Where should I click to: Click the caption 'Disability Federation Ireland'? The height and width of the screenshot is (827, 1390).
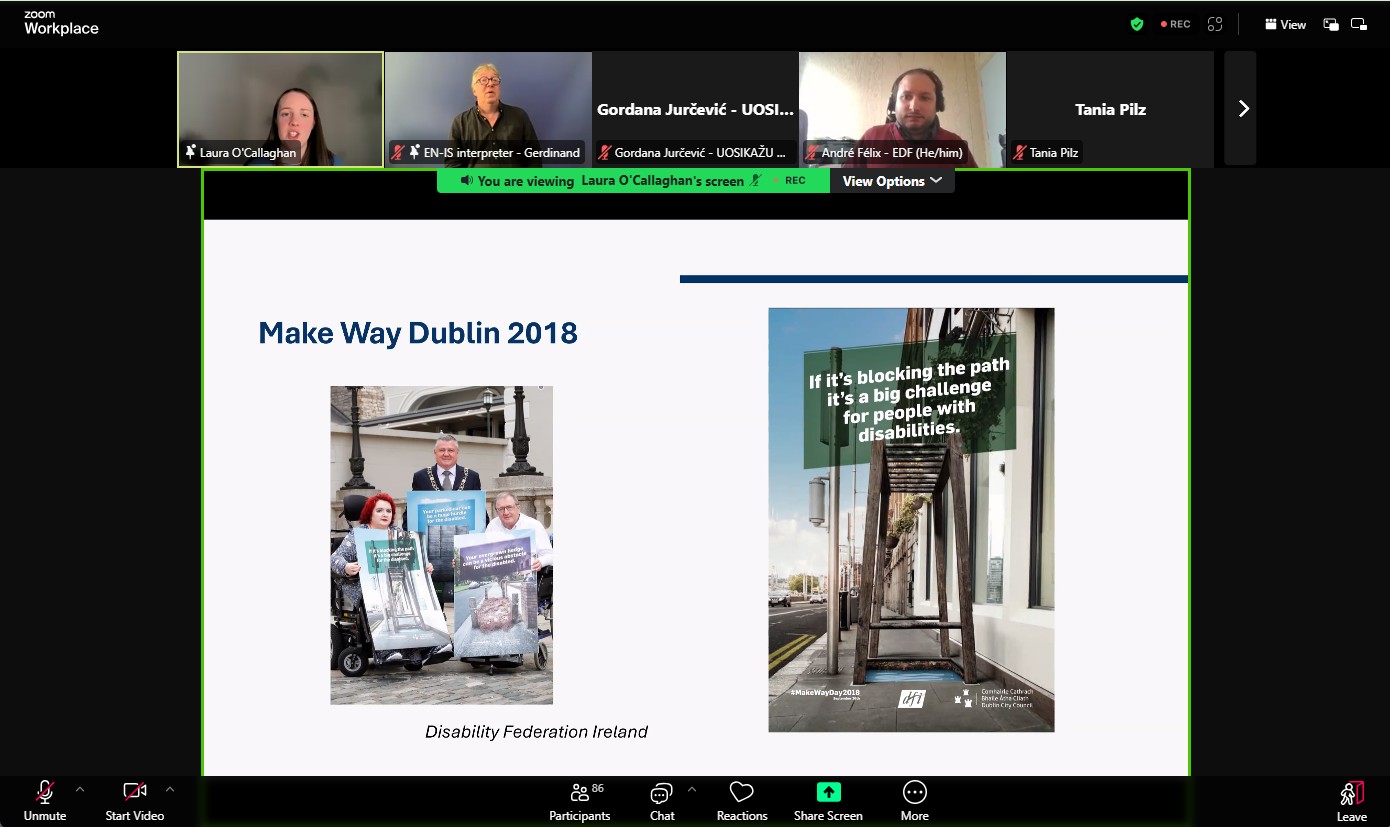click(536, 732)
